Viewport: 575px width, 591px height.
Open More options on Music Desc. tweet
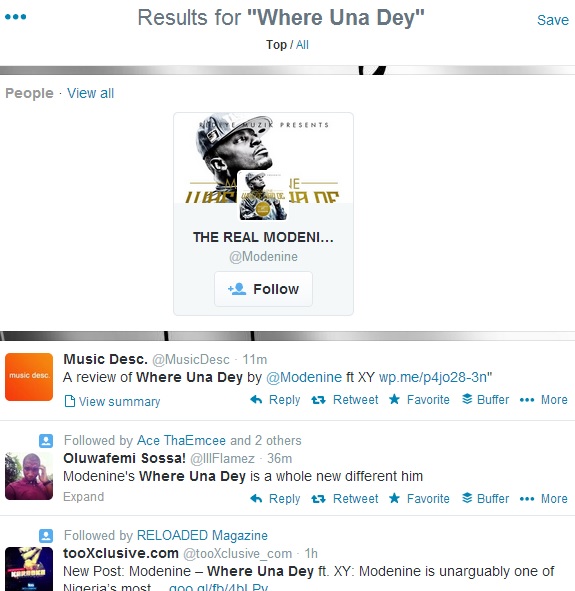543,400
